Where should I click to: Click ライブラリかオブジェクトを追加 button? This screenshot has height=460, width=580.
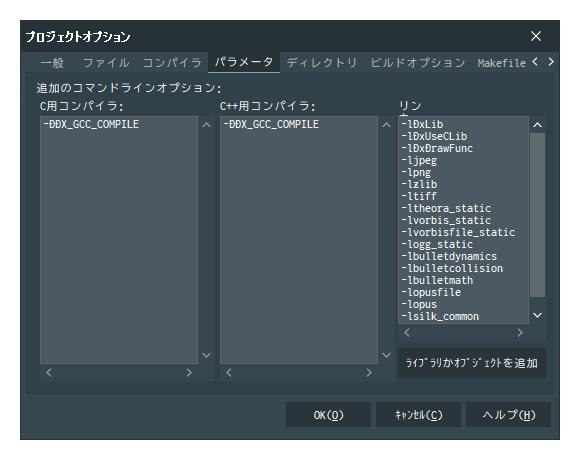[x=472, y=363]
